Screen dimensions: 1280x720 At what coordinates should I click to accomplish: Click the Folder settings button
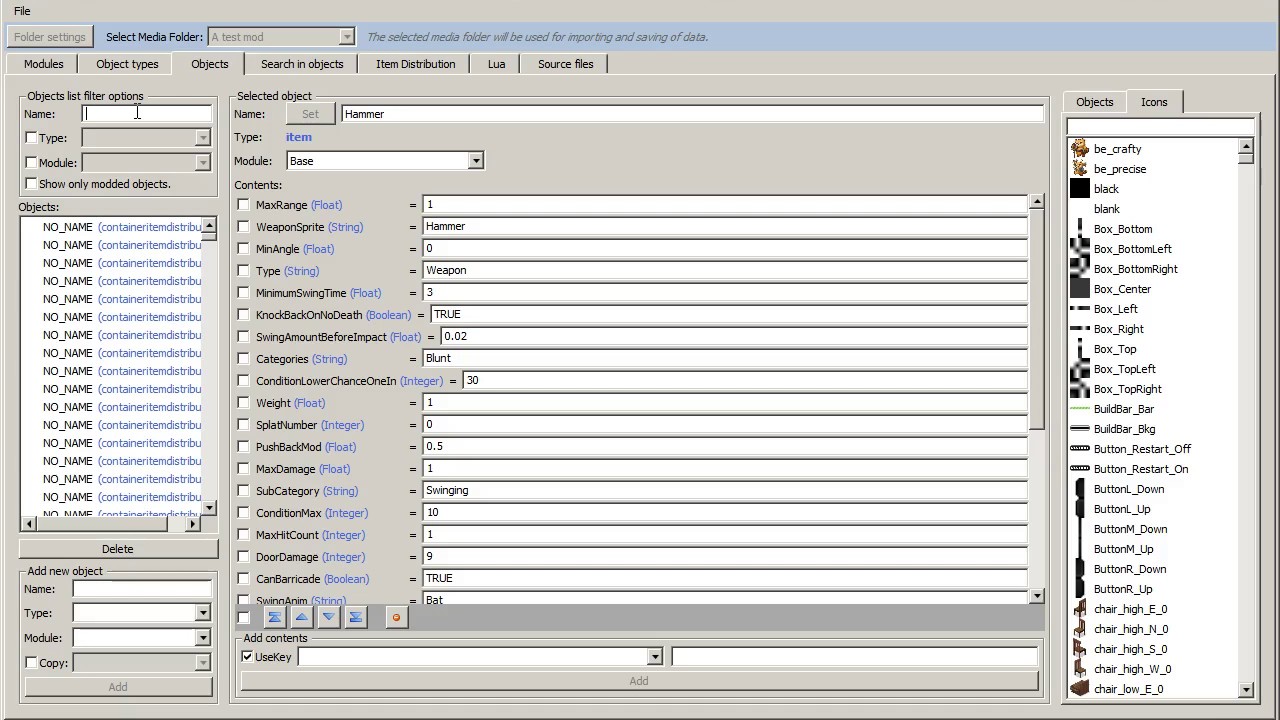pos(50,37)
